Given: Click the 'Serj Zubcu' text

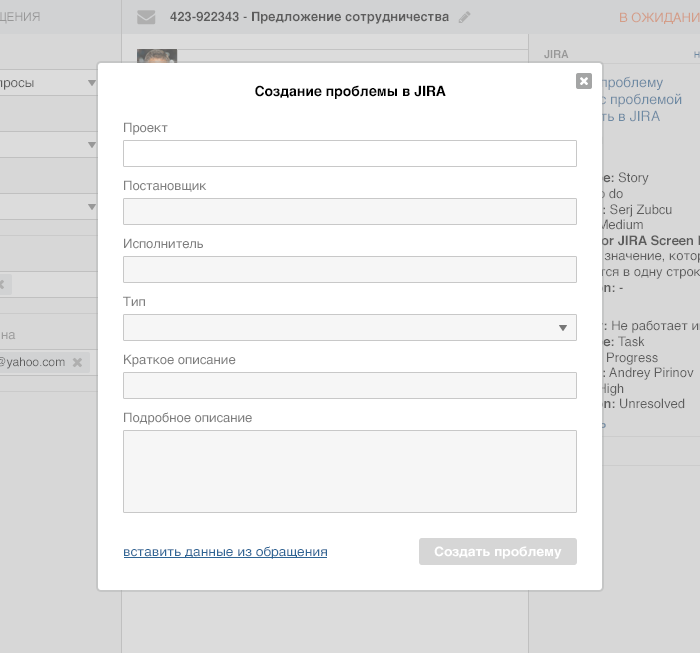Looking at the screenshot, I should [641, 209].
